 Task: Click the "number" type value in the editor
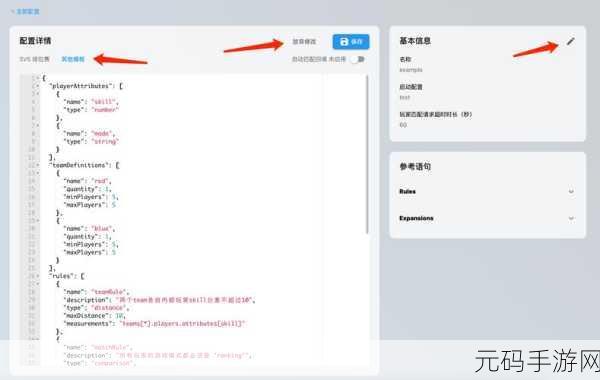(105, 110)
